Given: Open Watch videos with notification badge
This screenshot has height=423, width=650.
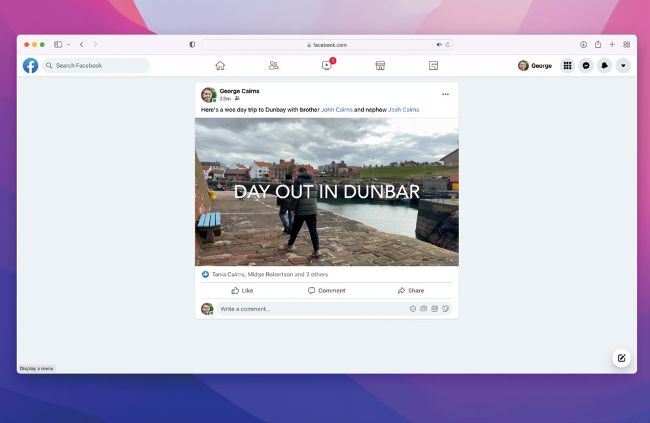Looking at the screenshot, I should click(326, 65).
